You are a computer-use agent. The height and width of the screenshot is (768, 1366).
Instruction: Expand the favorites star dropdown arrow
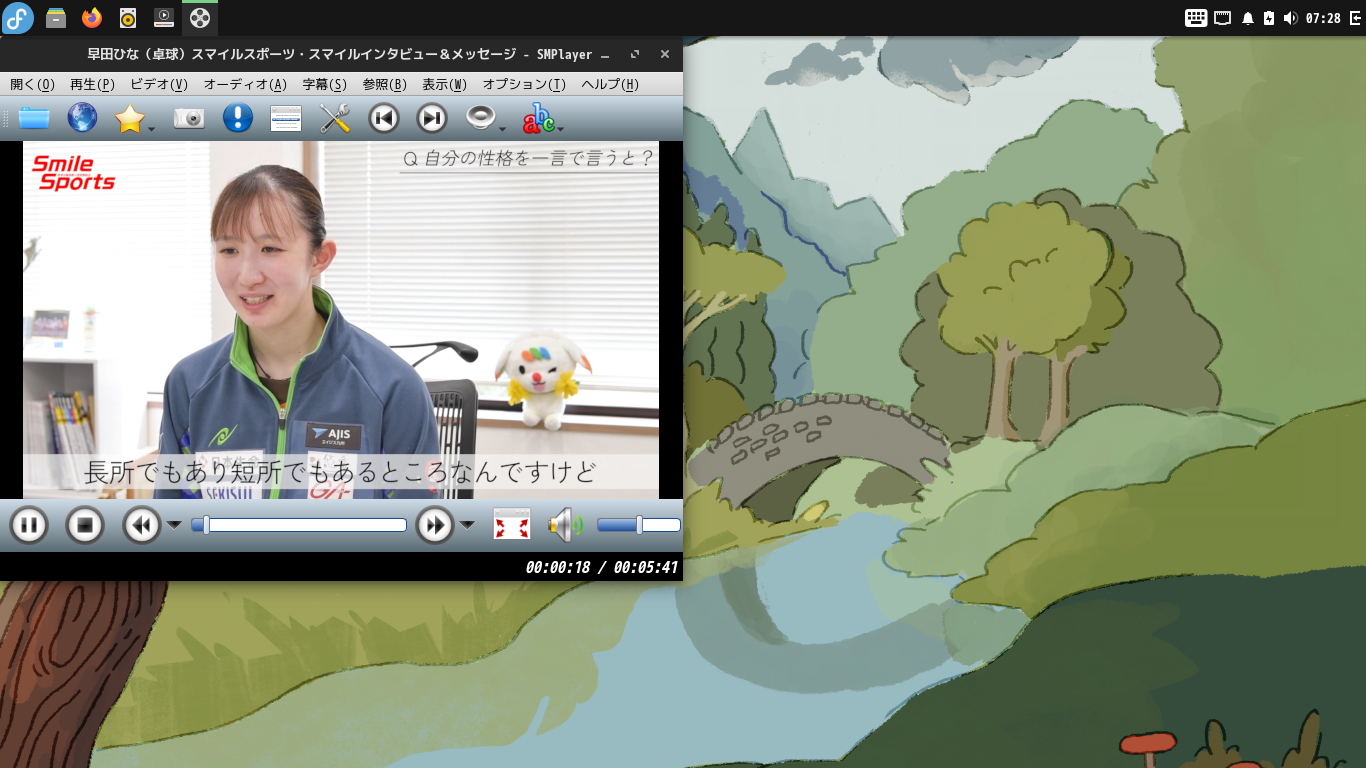click(x=152, y=128)
